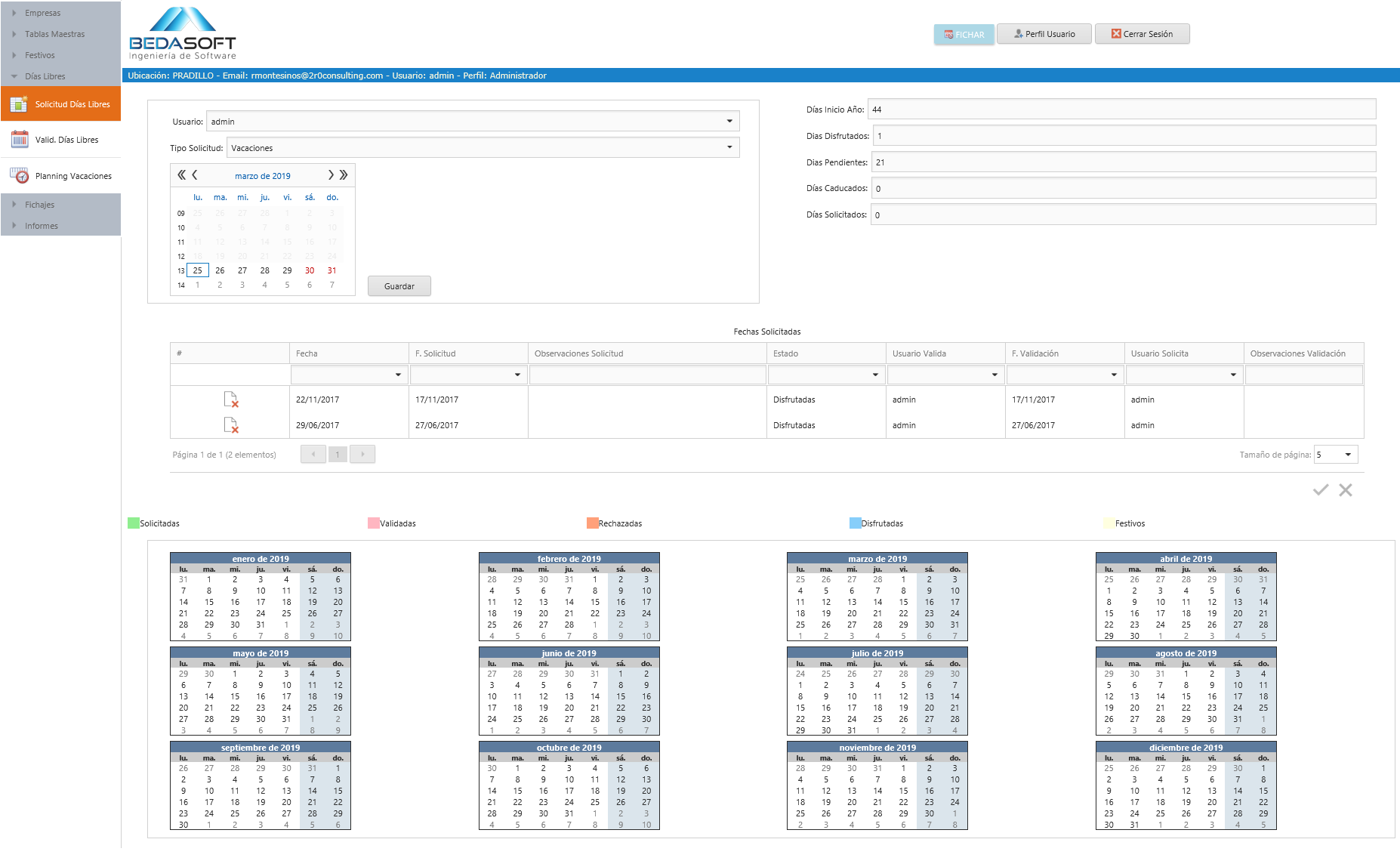Viewport: 1400px width, 867px height.
Task: Go to next month in date picker
Action: [x=330, y=175]
